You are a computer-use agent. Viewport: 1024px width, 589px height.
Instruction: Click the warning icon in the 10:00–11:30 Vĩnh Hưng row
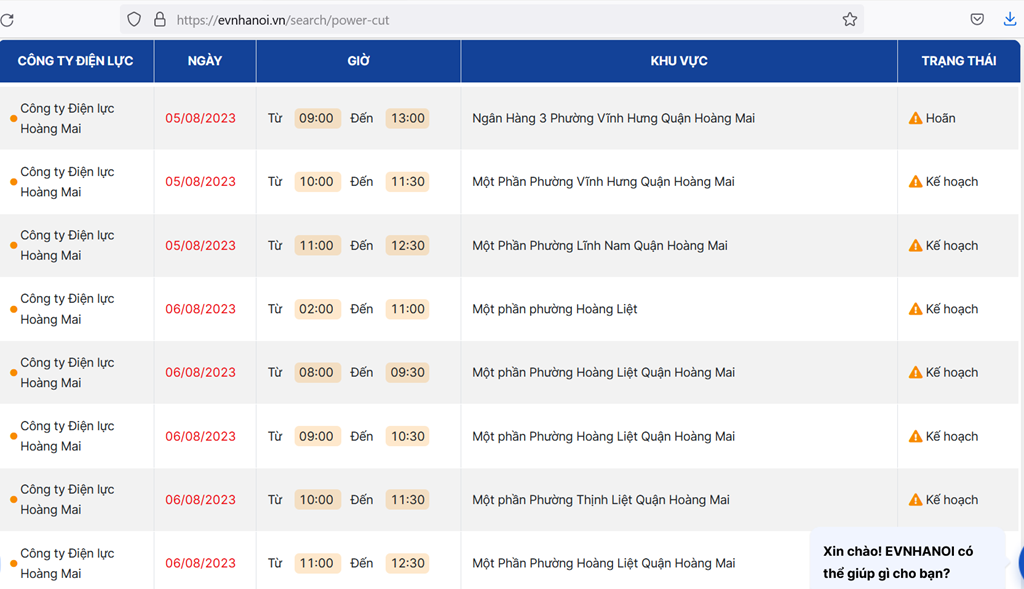pyautogui.click(x=916, y=182)
